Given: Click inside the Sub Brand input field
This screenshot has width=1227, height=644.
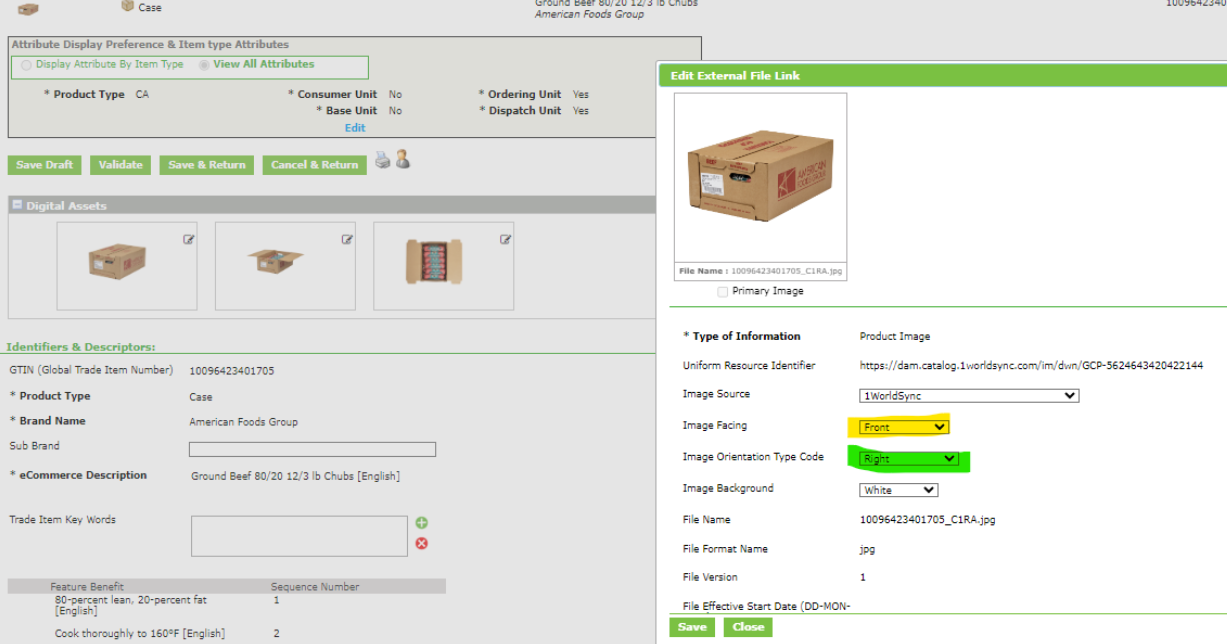Looking at the screenshot, I should point(310,448).
